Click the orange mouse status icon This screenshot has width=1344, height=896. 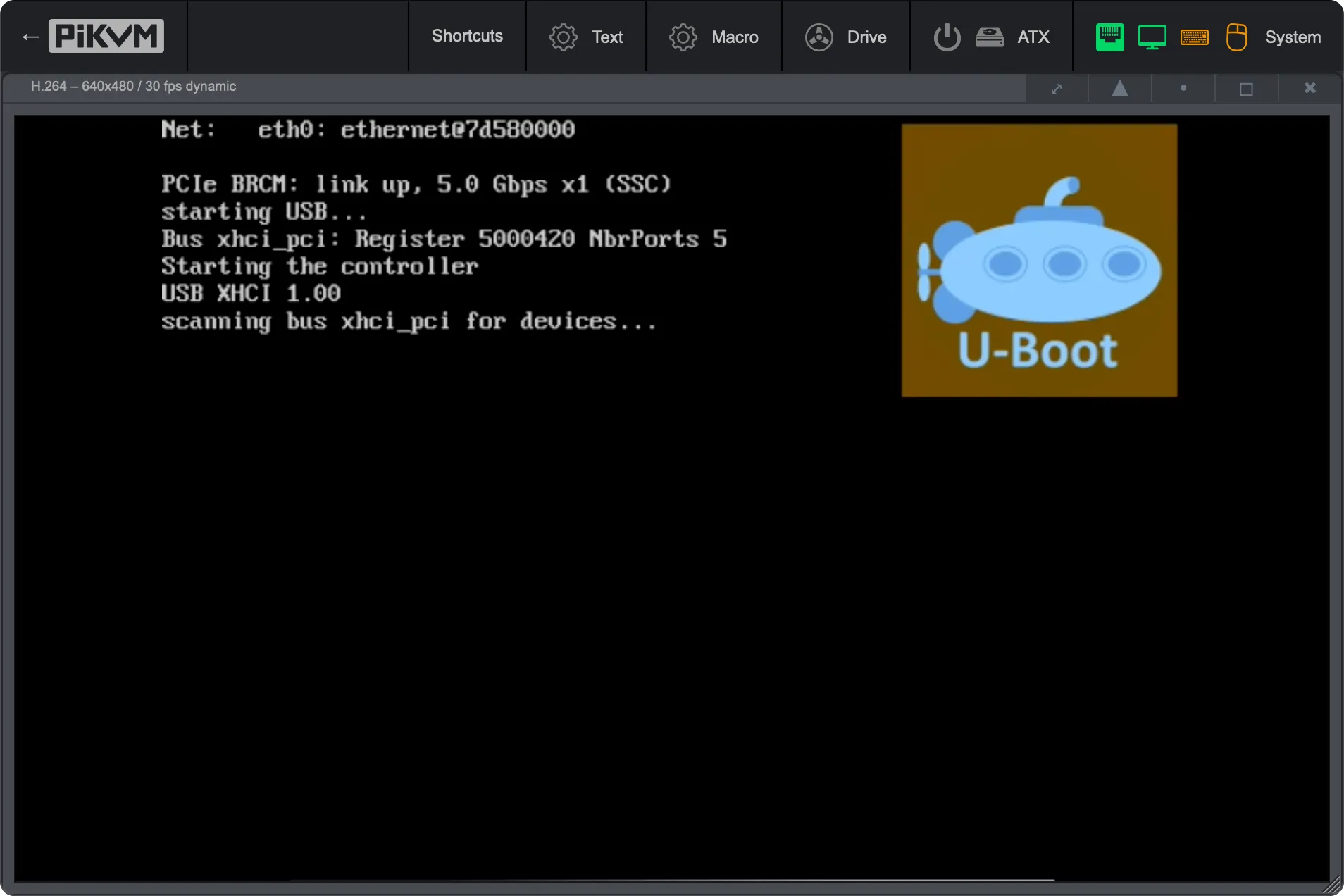[x=1237, y=37]
